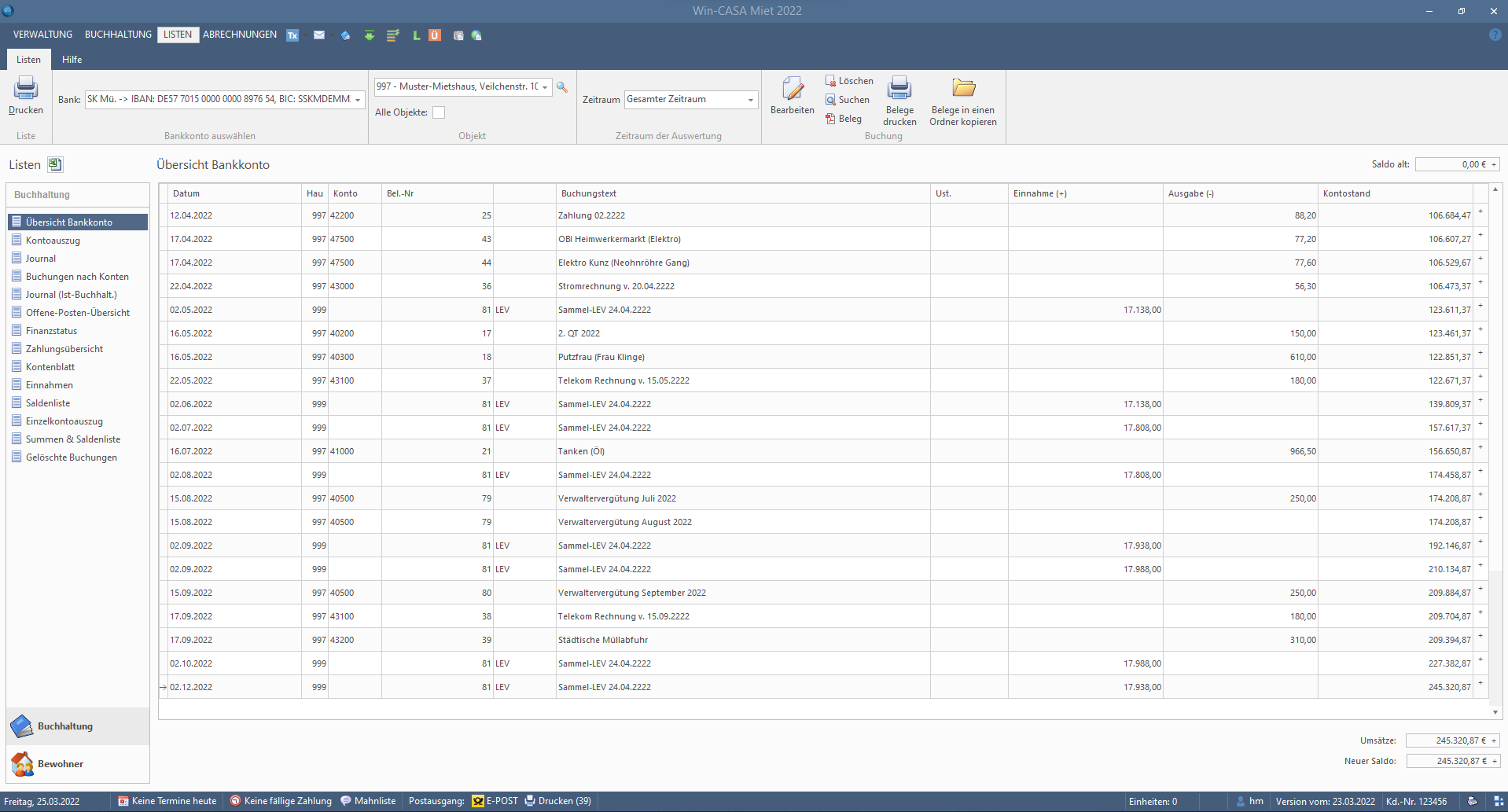The image size is (1508, 812).
Task: Open the LISTEN menu
Action: coord(178,35)
